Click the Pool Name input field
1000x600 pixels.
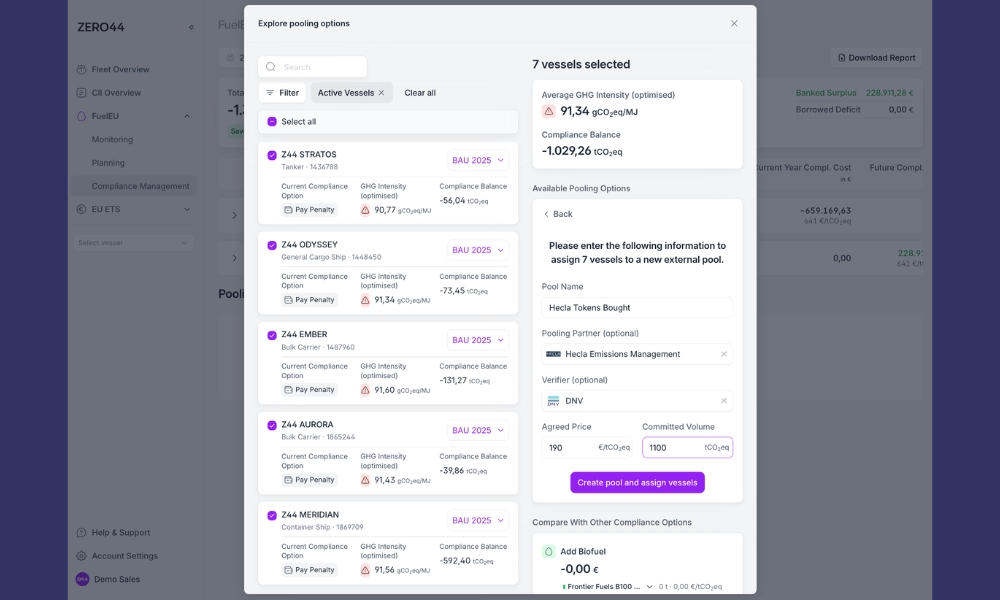[x=637, y=308]
